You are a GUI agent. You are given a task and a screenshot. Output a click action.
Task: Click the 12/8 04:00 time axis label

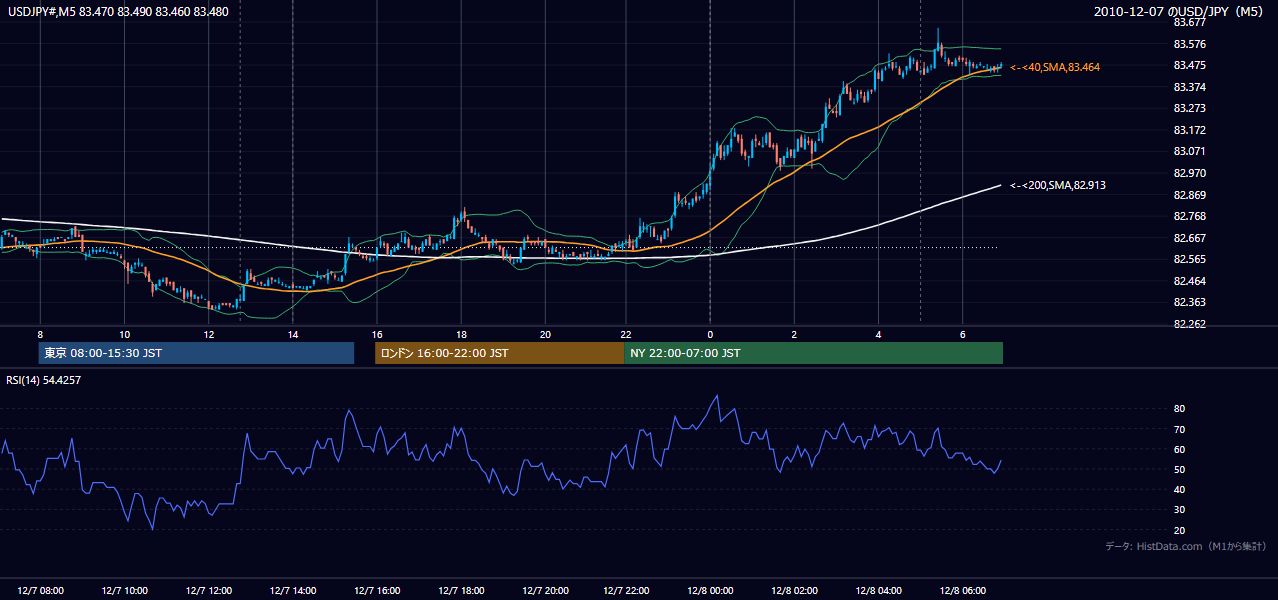(x=879, y=591)
